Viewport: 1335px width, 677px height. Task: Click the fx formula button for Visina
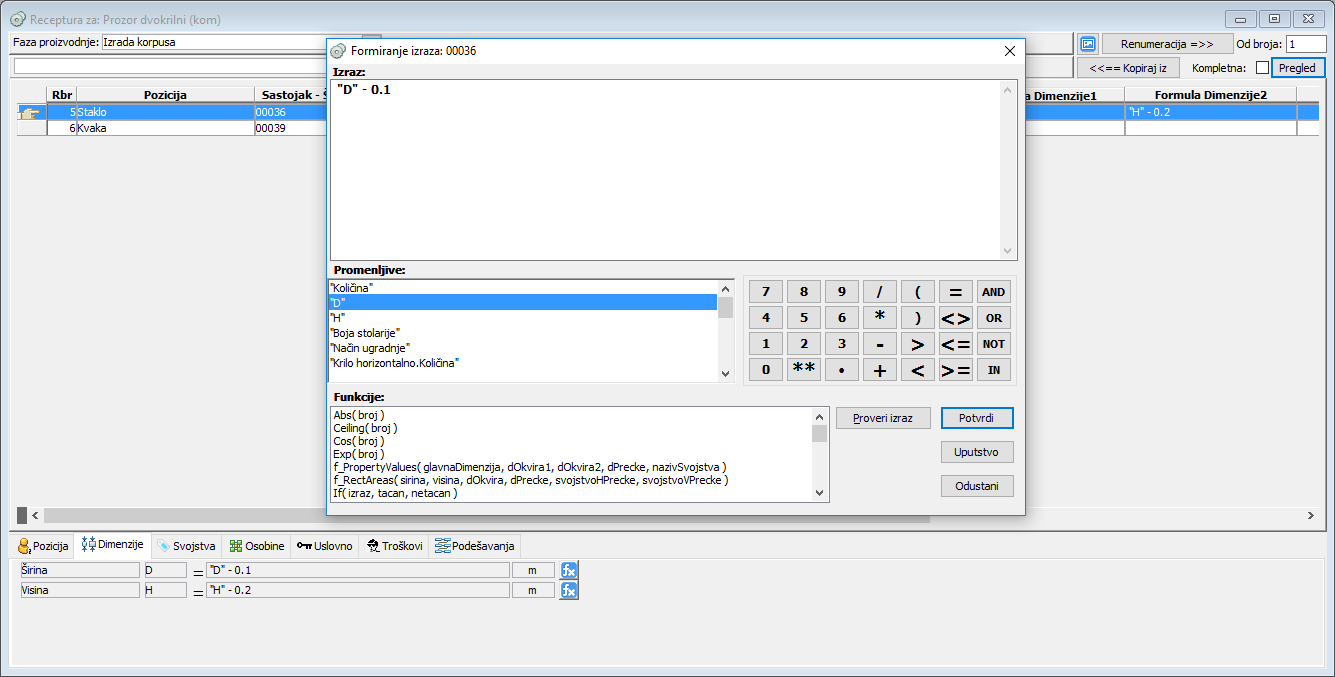[569, 590]
